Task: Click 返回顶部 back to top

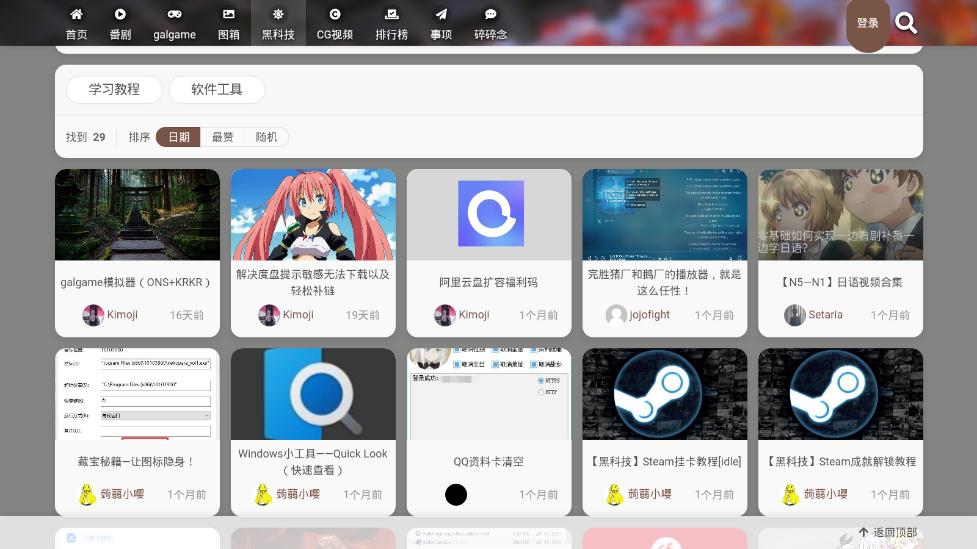Action: (x=888, y=532)
